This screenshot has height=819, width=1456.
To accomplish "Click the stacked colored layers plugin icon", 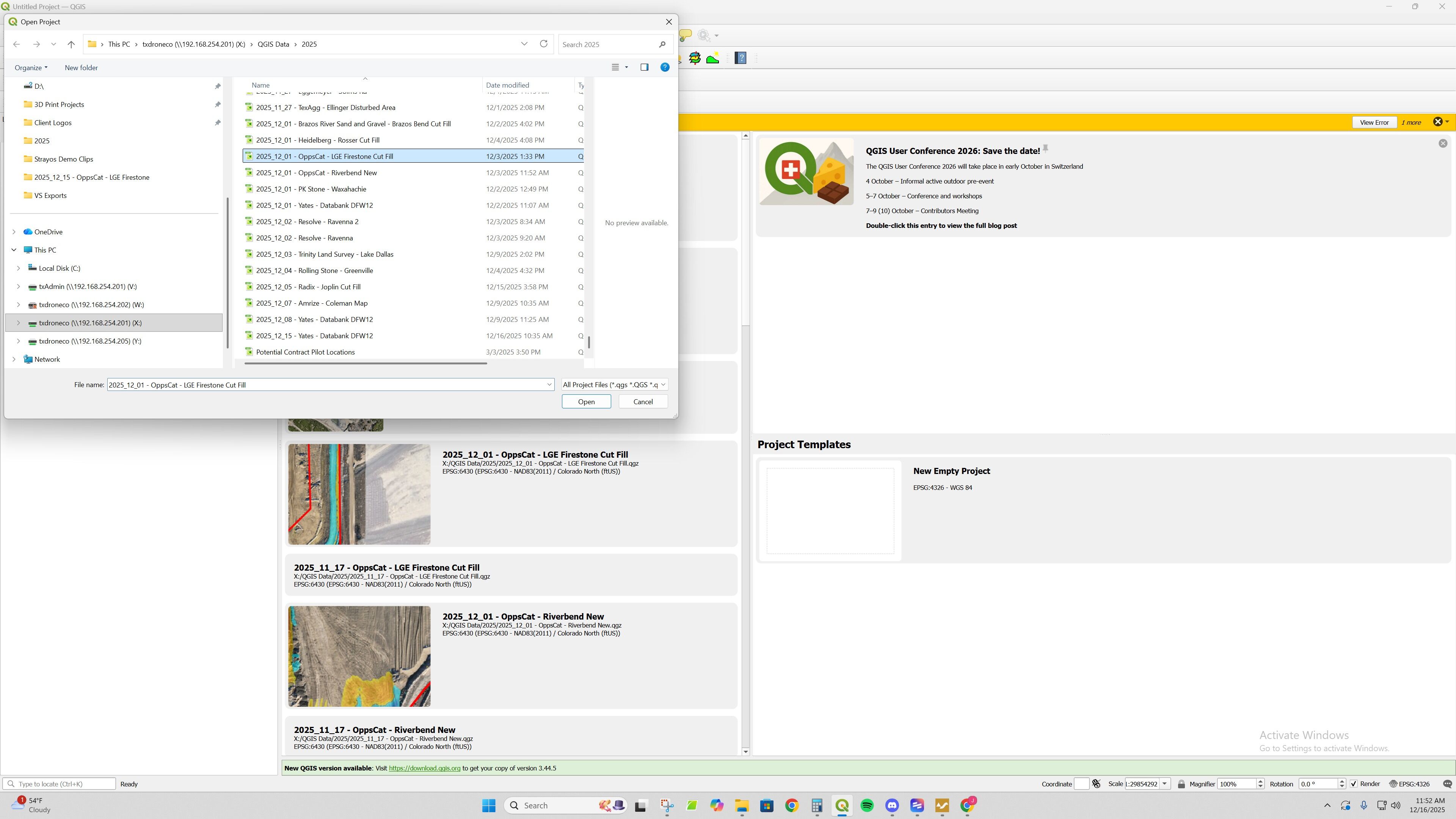I will [x=695, y=58].
